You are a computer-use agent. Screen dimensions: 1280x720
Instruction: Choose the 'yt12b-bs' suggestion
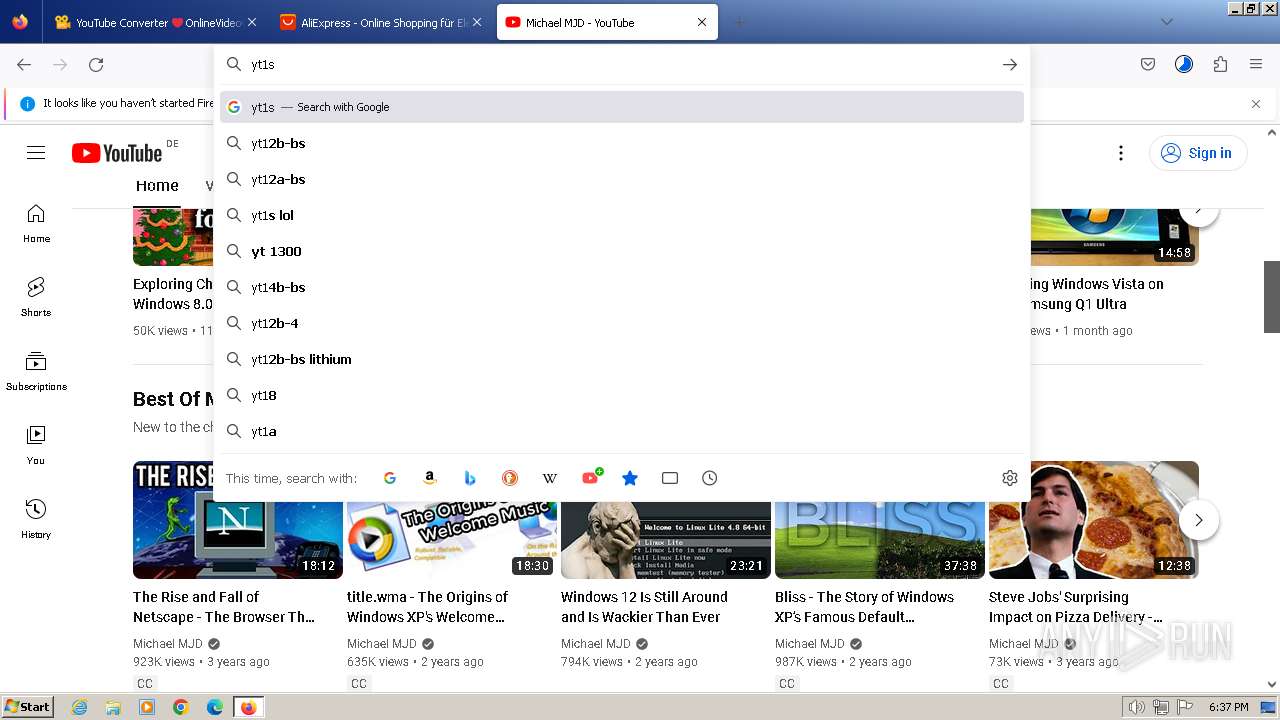point(622,143)
